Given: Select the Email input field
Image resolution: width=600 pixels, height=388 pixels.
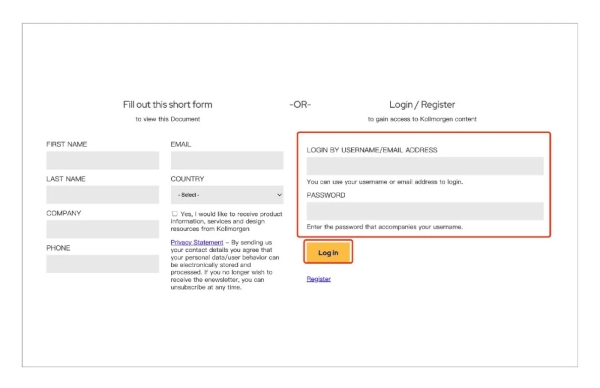Looking at the screenshot, I should [x=227, y=160].
